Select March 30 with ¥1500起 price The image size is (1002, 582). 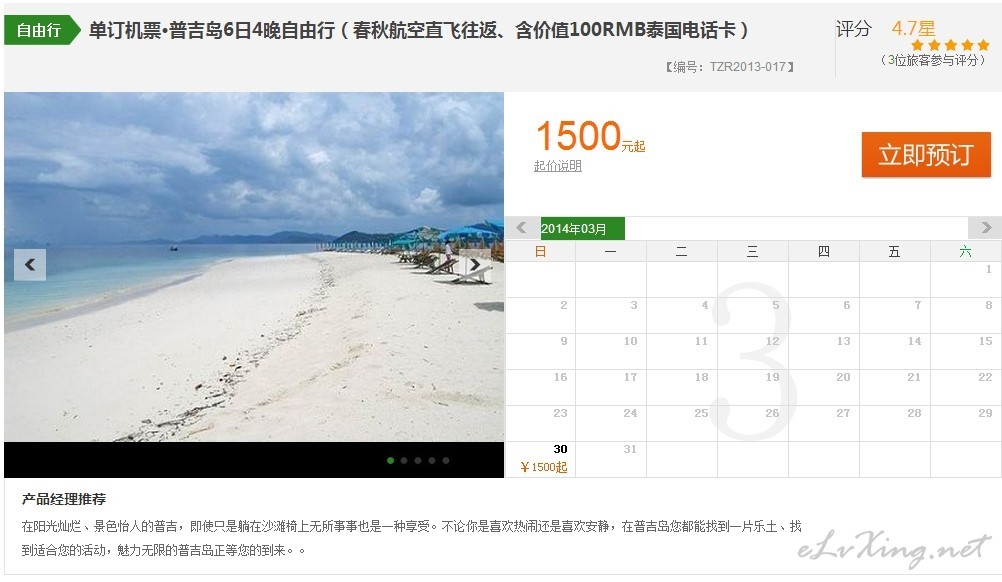pos(541,459)
